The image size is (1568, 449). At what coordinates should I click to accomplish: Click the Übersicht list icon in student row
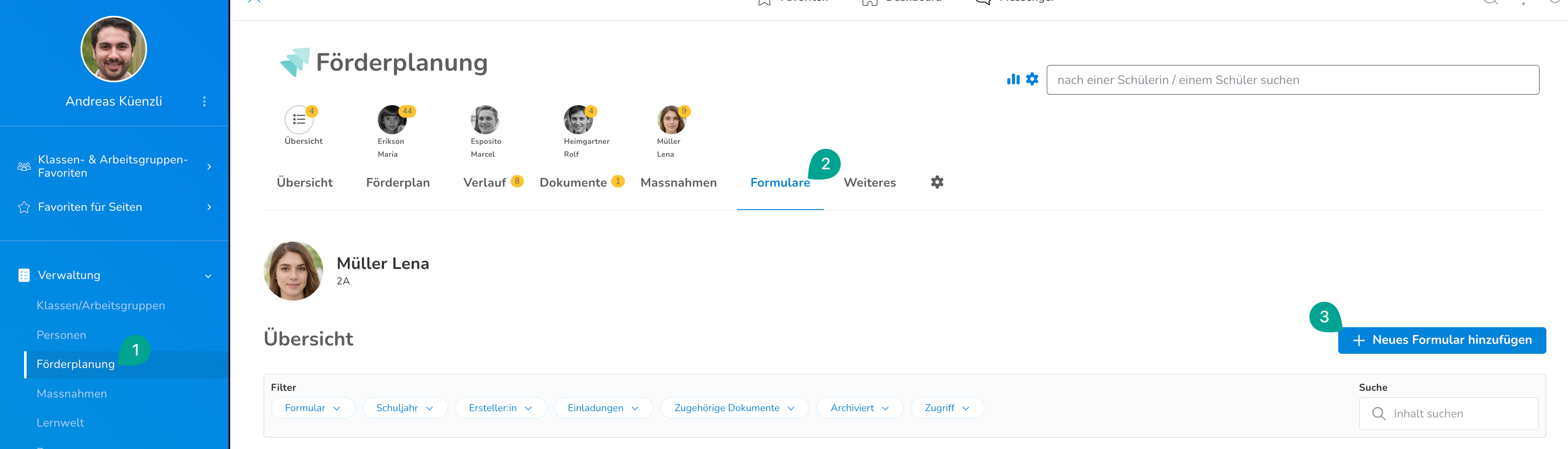tap(299, 119)
